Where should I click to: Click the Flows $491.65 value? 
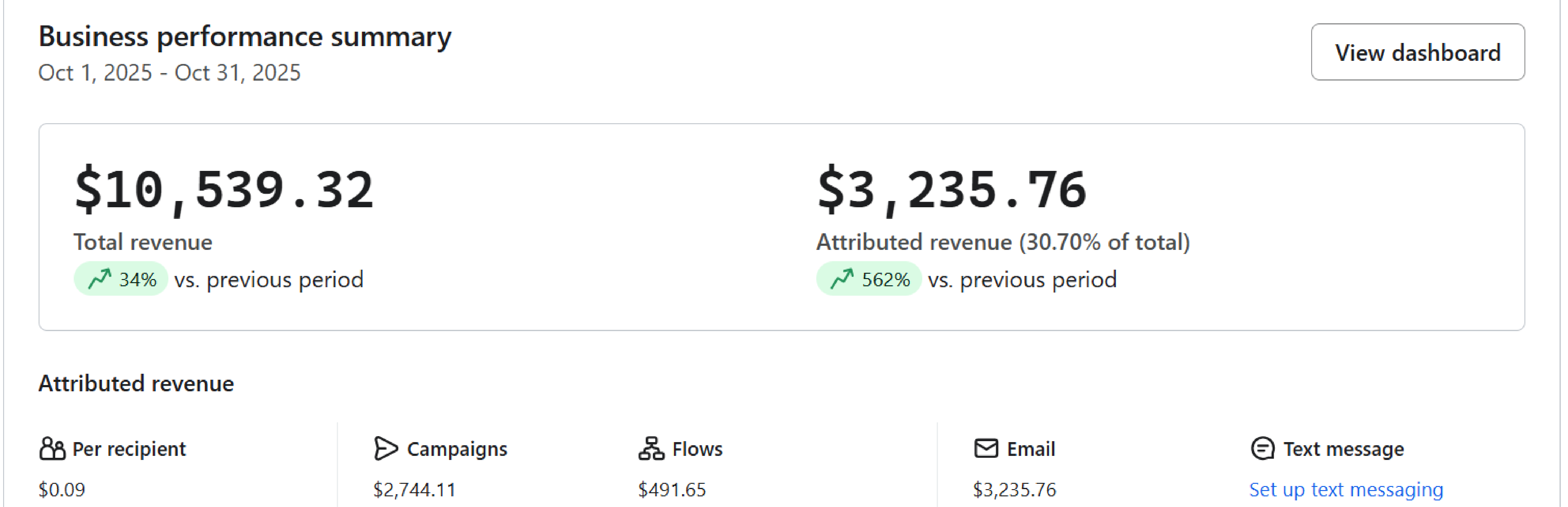[671, 489]
